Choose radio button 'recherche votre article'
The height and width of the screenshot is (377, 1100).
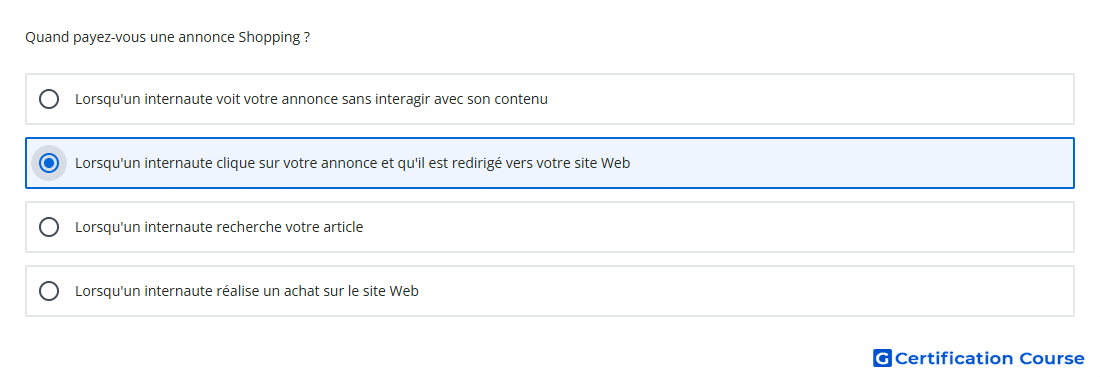click(49, 227)
